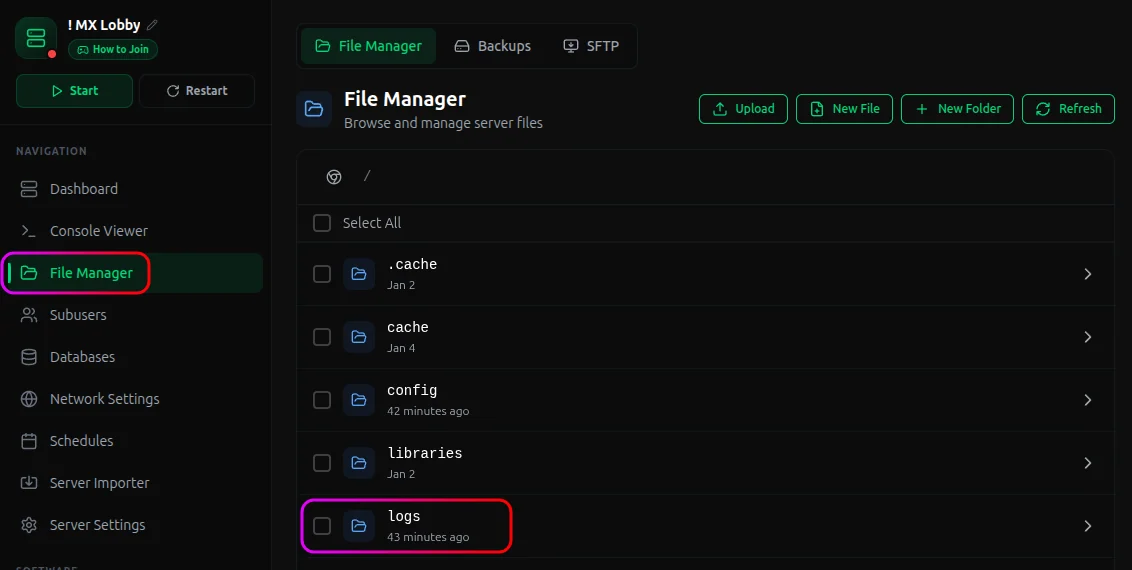
Task: Click the logs folder icon
Action: coord(359,526)
